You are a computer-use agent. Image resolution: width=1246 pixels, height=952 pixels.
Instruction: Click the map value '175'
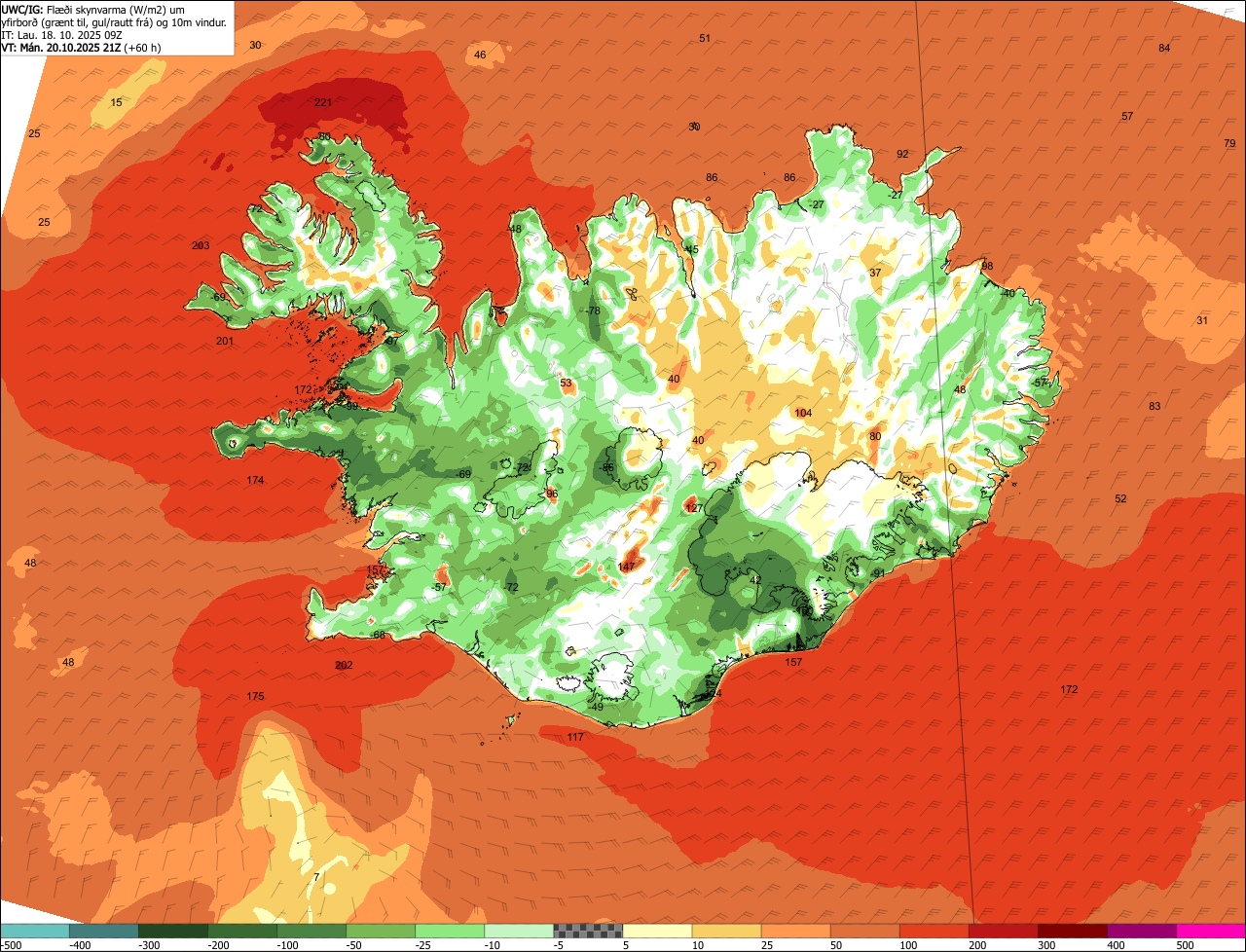click(255, 697)
